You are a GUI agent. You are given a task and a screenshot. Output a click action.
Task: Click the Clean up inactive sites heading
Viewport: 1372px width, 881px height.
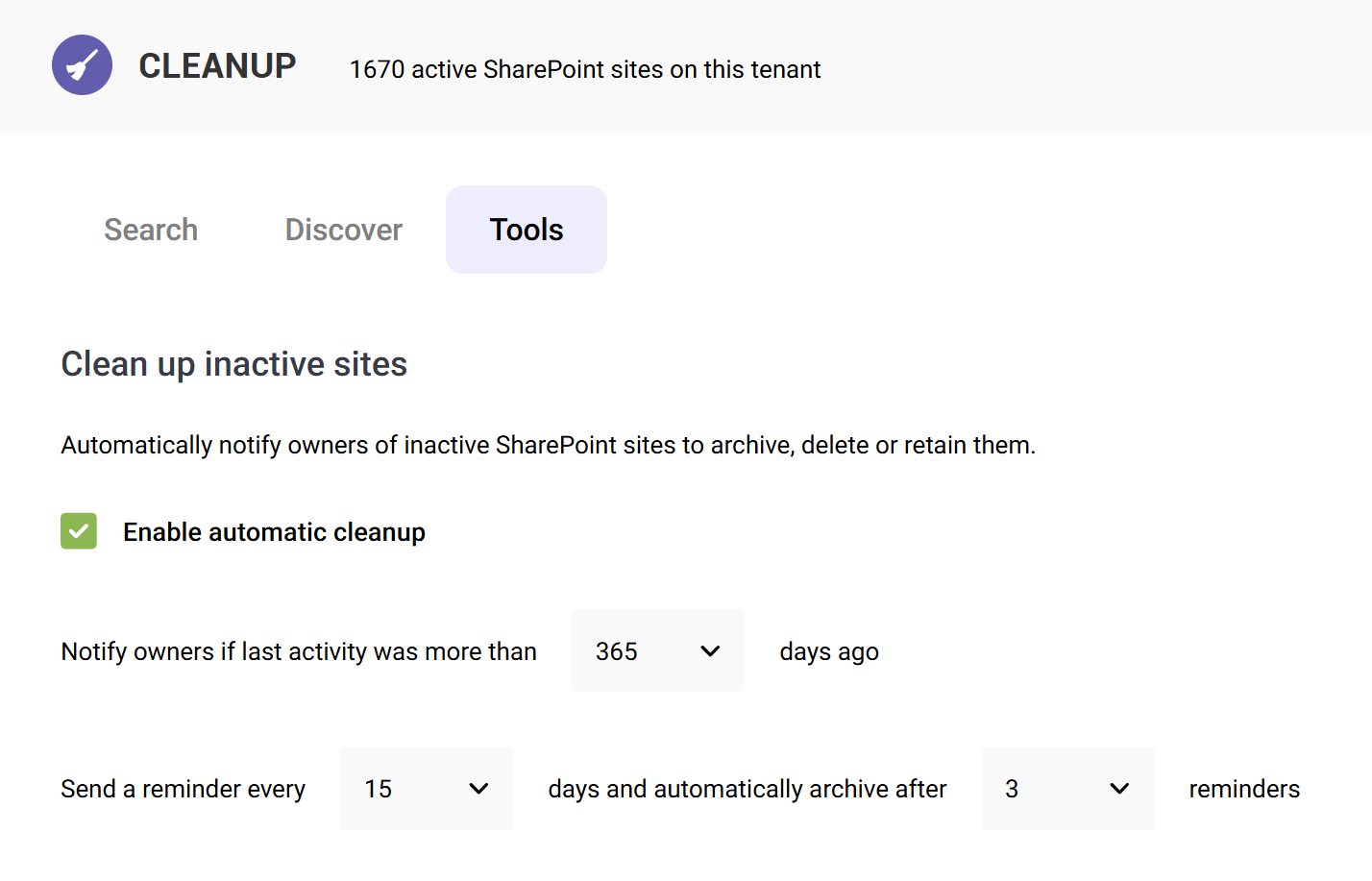[233, 364]
